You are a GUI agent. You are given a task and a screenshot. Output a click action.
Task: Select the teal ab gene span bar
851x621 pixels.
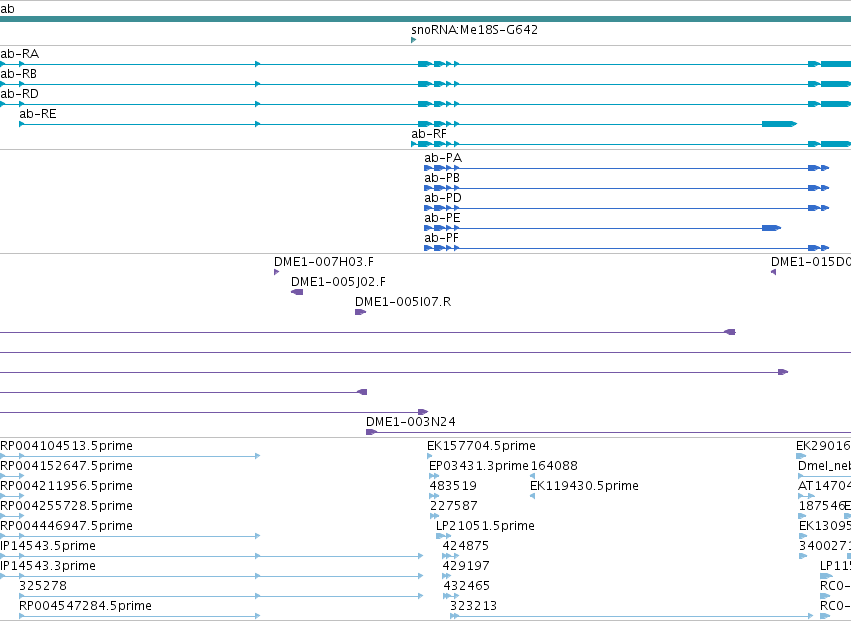pos(426,20)
